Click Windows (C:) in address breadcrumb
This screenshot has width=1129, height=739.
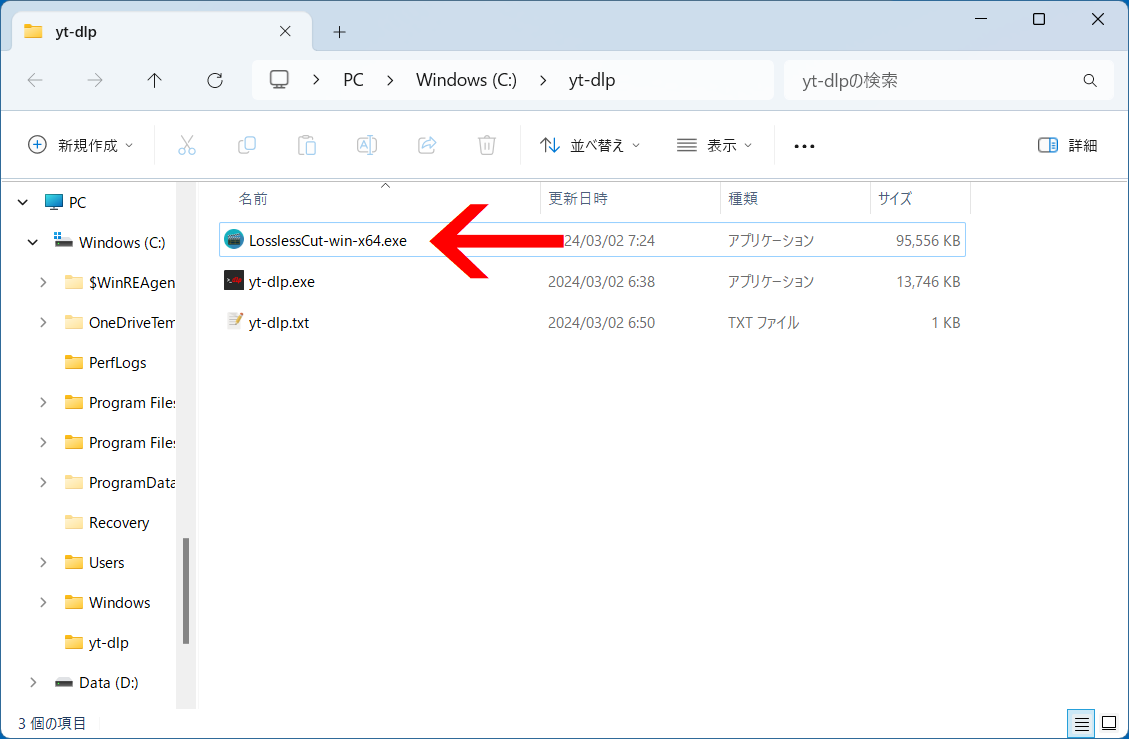click(x=466, y=80)
